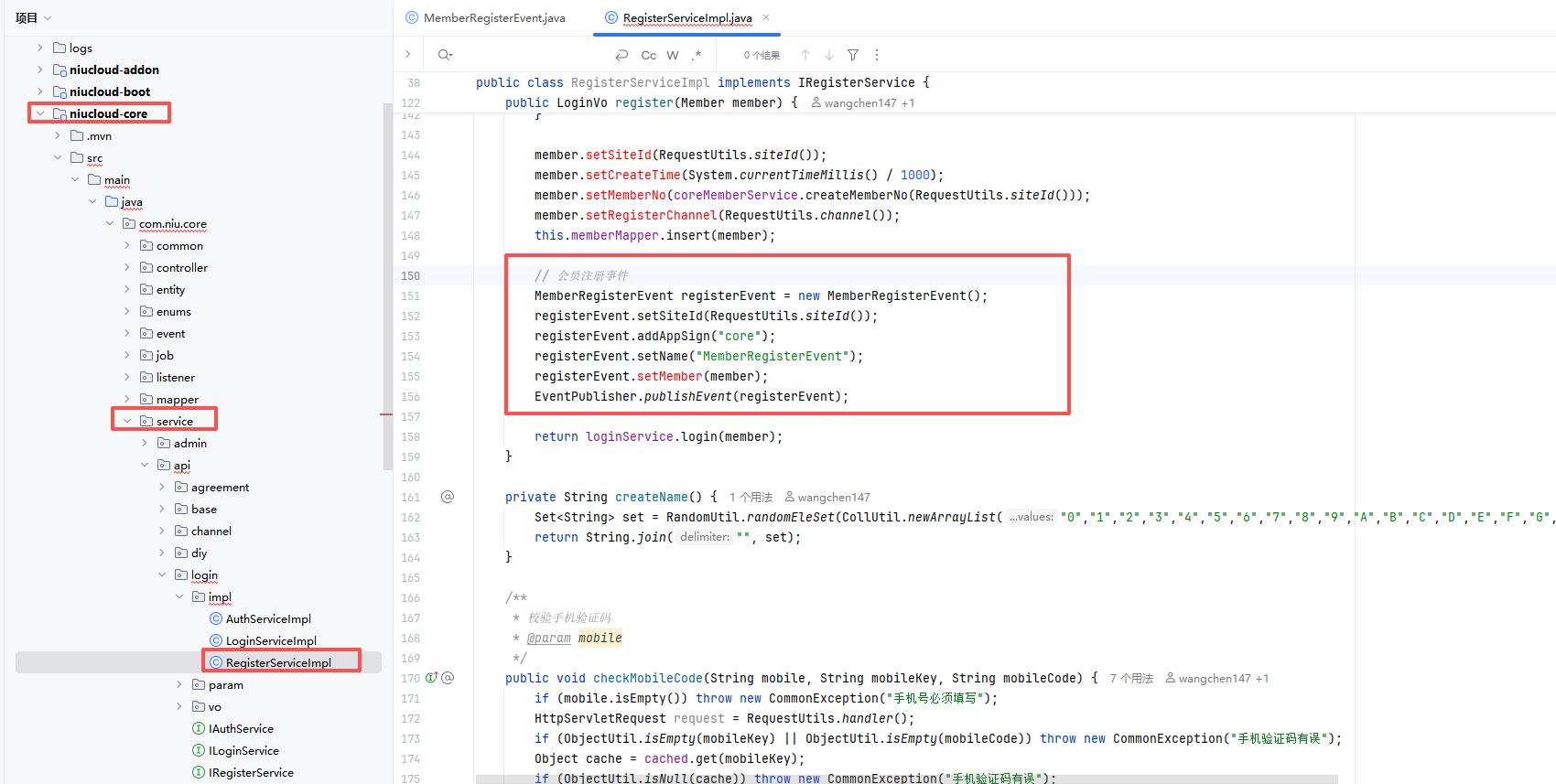This screenshot has height=784, width=1556.
Task: Click implements-method gutter icon on line 170
Action: tap(431, 678)
